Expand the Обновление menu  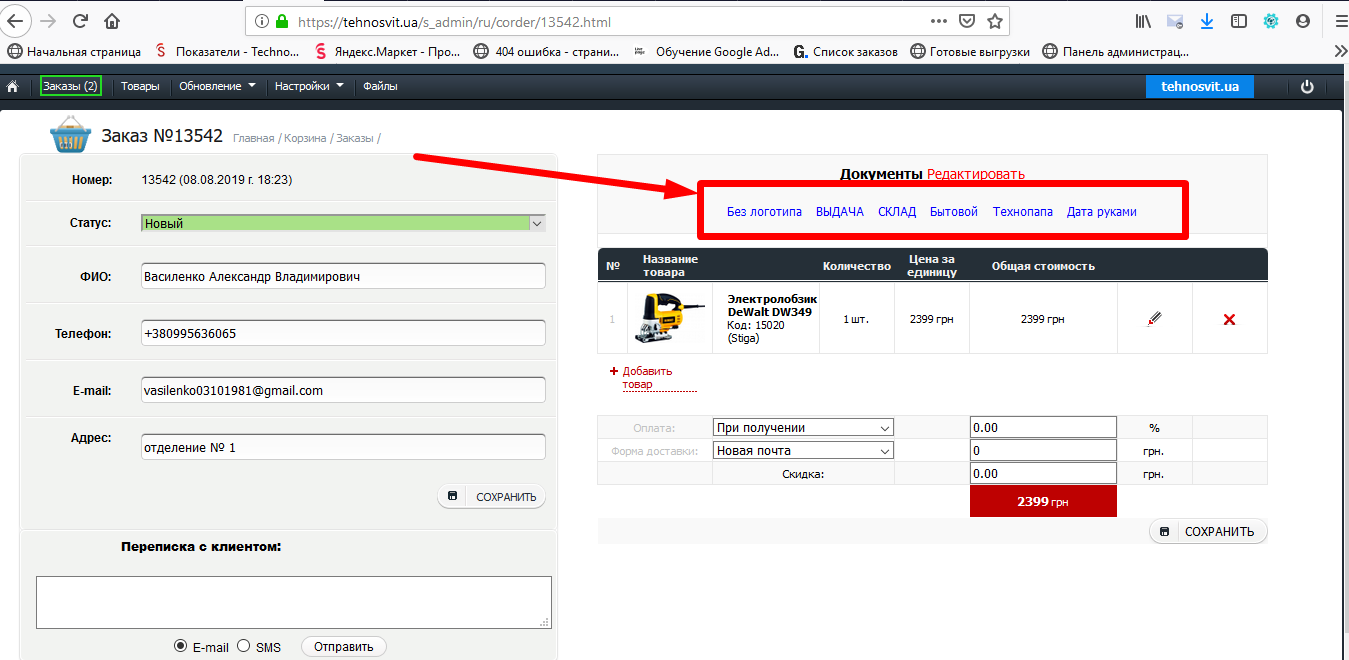[217, 87]
